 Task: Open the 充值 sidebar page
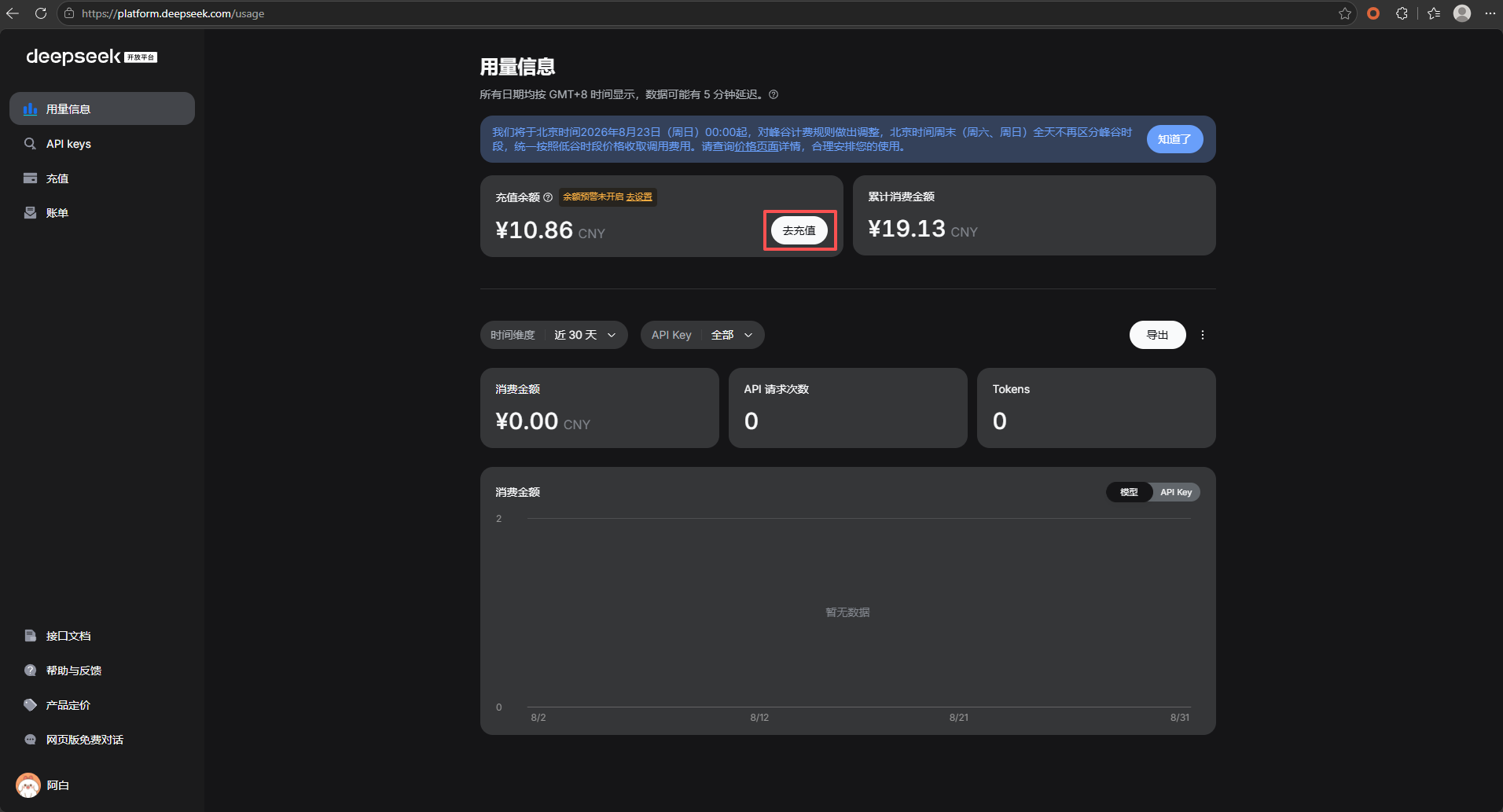tap(102, 178)
